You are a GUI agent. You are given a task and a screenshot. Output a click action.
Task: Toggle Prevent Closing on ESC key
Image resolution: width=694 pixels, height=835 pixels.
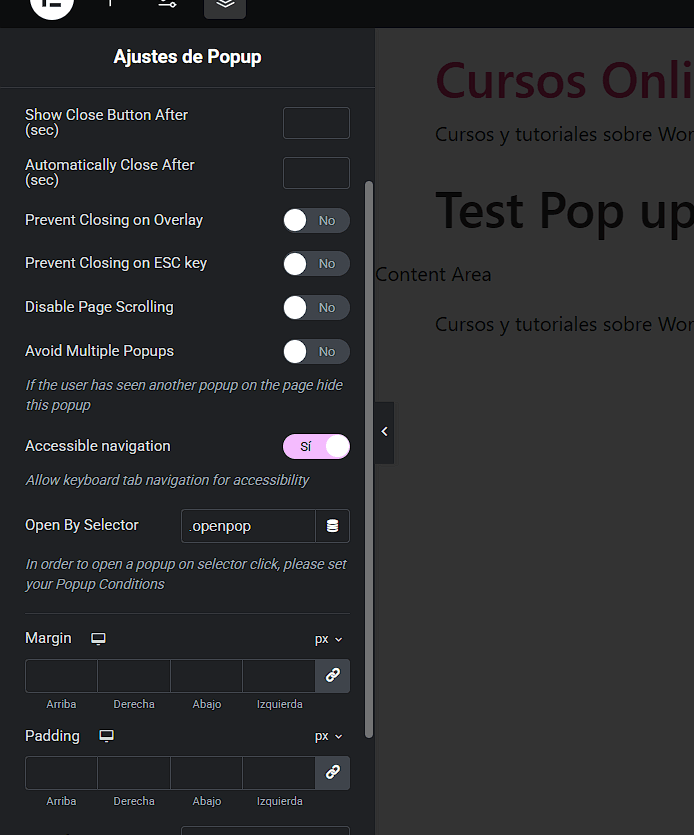coord(315,264)
